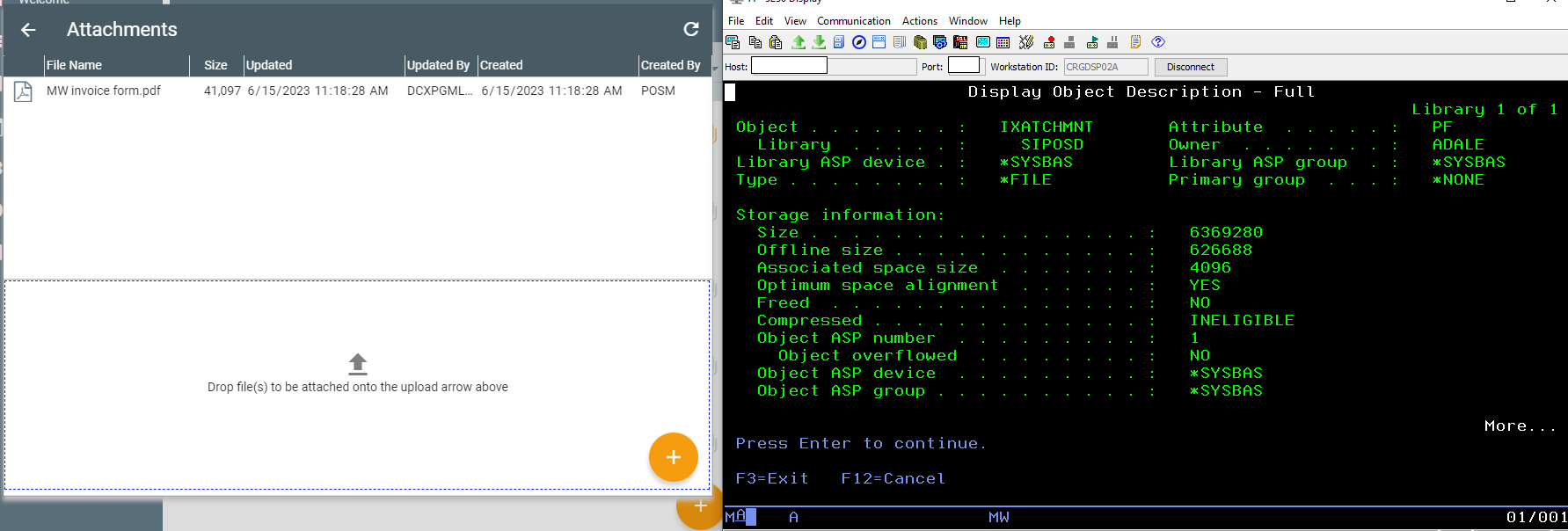Click the back arrow in Attachments header
This screenshot has width=1568, height=531.
point(28,30)
